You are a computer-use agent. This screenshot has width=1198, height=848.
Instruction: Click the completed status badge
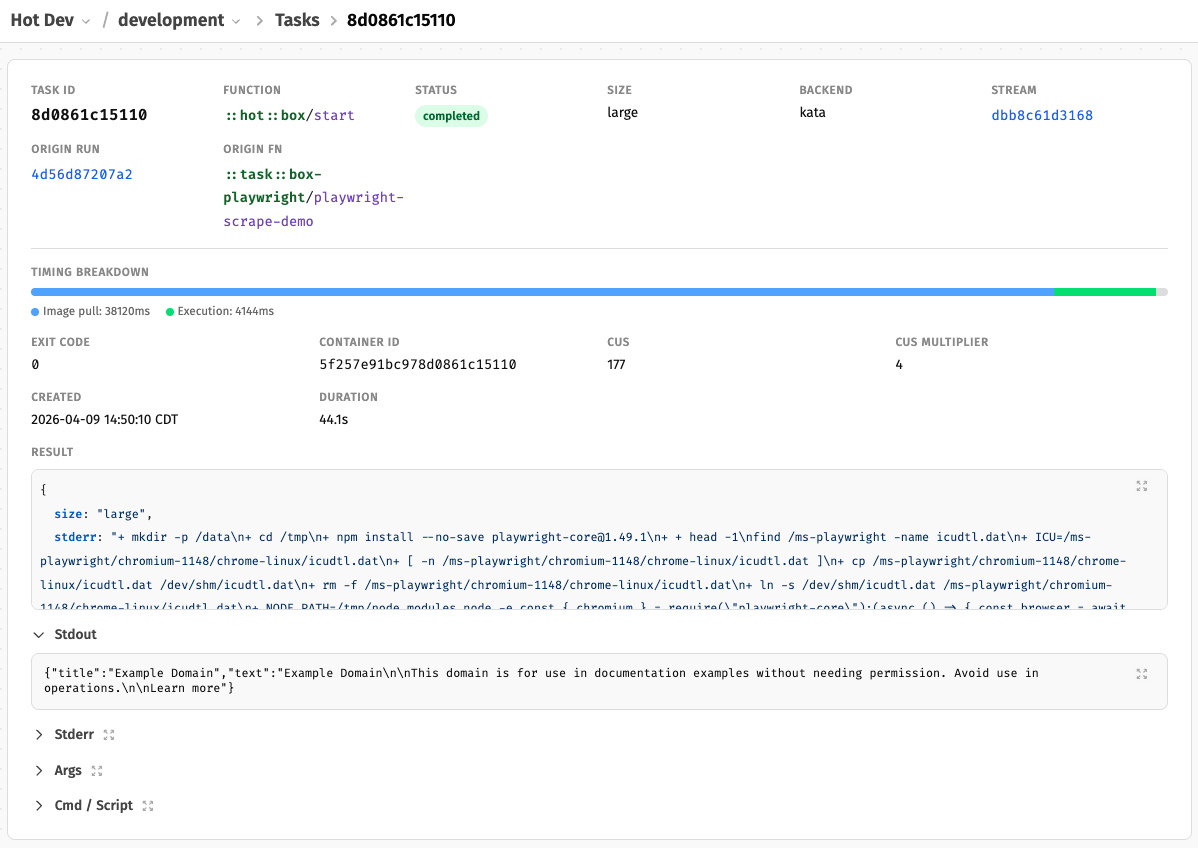[451, 116]
